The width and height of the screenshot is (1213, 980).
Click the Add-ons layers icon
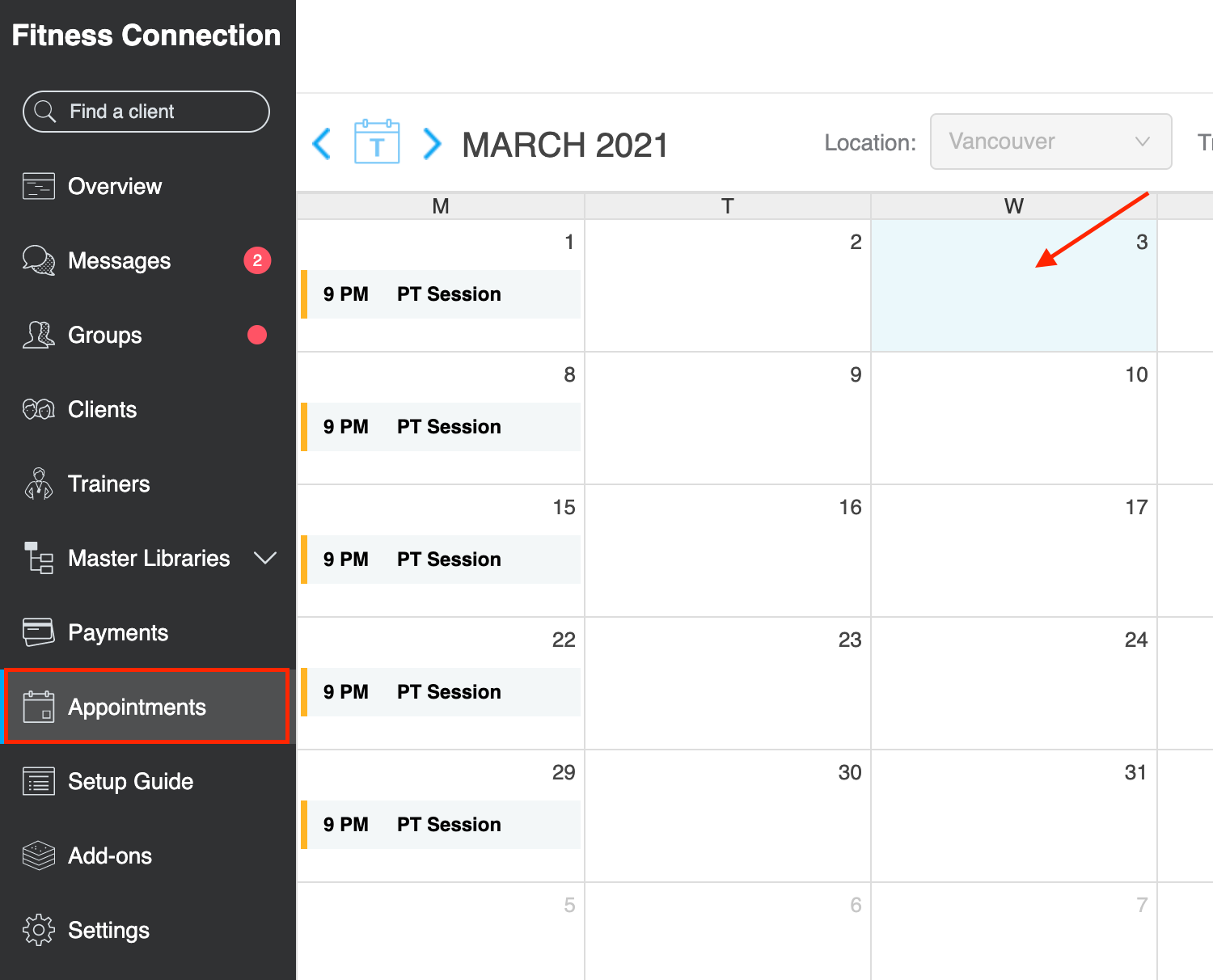[39, 855]
